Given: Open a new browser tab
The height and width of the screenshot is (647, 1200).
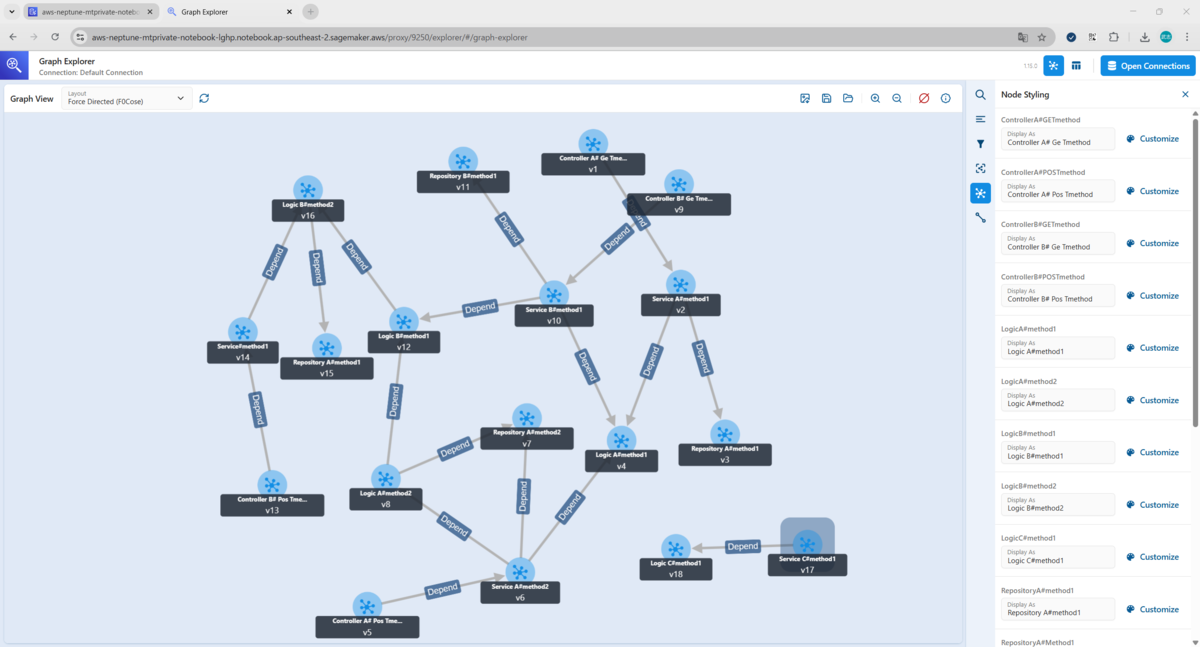Looking at the screenshot, I should (x=311, y=12).
